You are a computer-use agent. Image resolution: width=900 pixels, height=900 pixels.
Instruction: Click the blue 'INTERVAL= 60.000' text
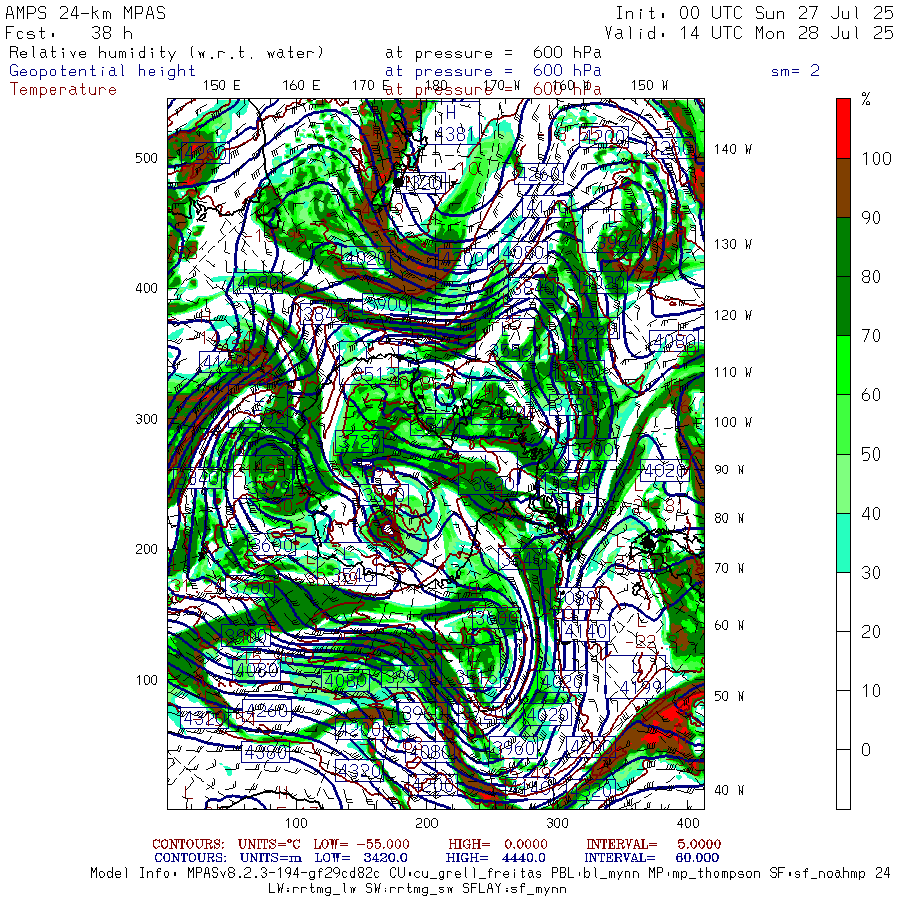click(x=651, y=858)
